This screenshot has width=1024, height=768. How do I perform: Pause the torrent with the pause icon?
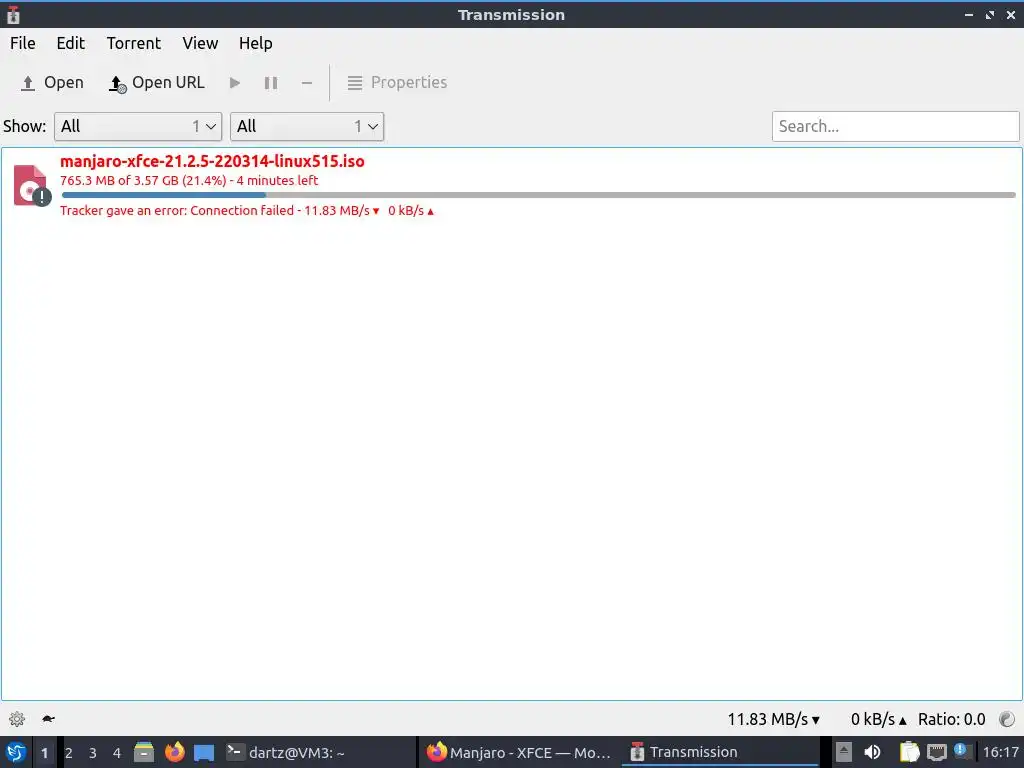271,83
